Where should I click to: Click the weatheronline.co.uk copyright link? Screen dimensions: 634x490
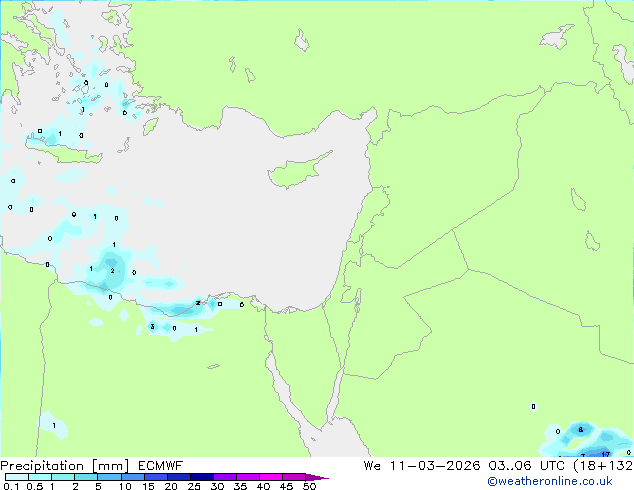[x=550, y=481]
